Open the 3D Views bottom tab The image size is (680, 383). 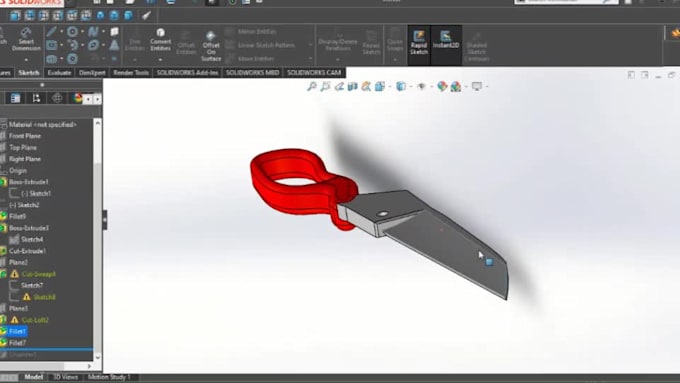65,377
